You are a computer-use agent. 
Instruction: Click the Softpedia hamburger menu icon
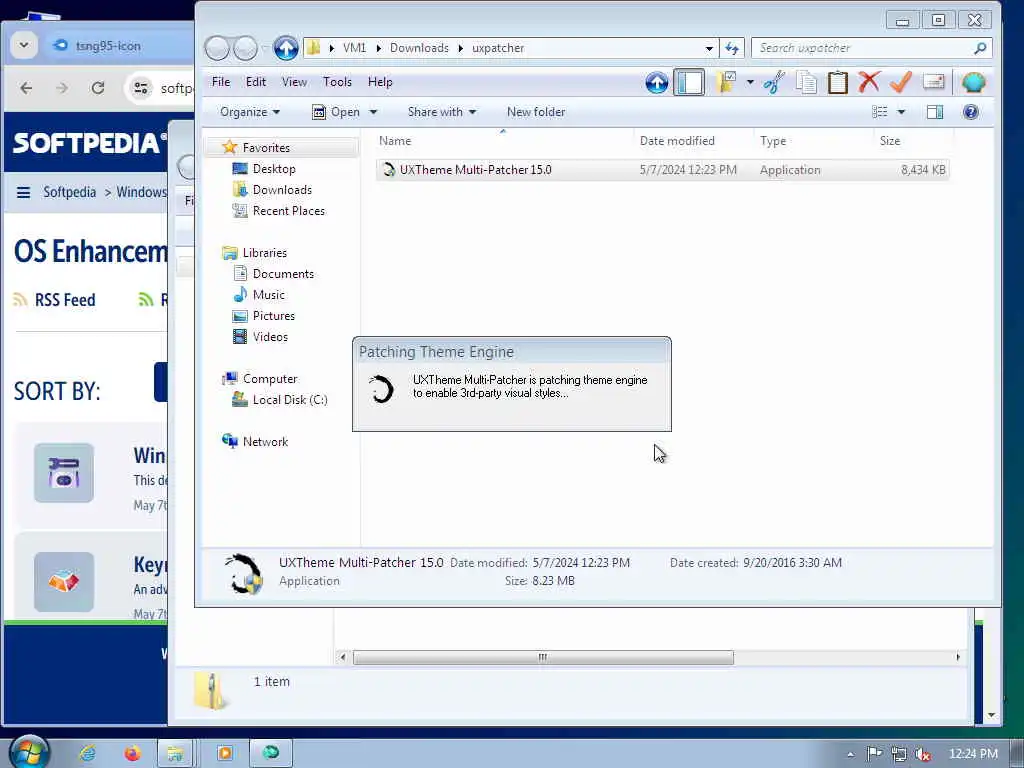point(24,192)
